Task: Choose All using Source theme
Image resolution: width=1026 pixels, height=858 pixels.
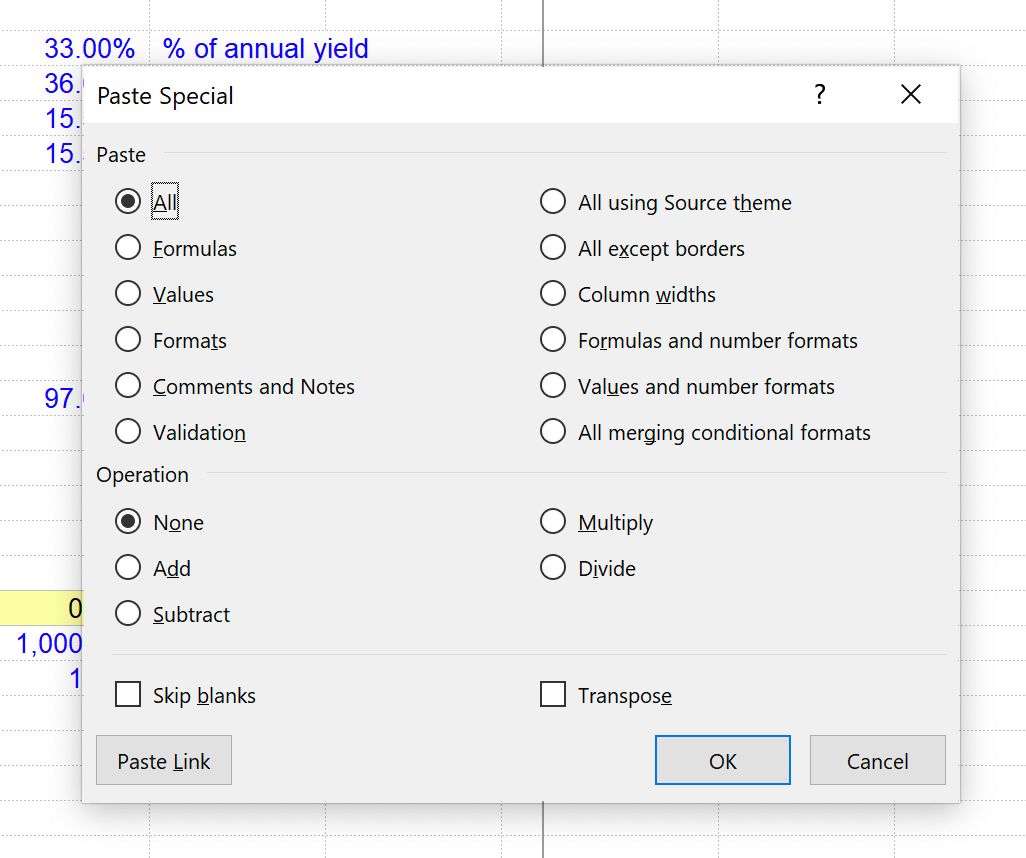Action: pos(553,202)
